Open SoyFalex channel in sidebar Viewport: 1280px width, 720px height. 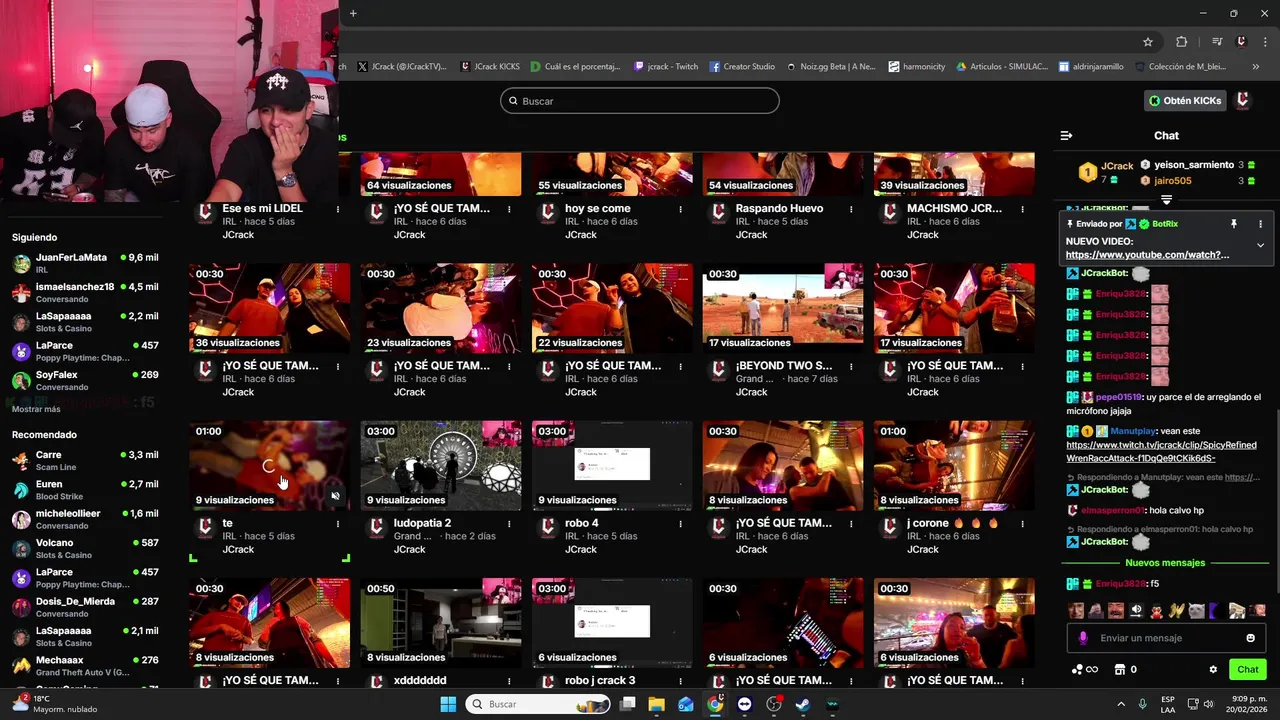[x=85, y=380]
